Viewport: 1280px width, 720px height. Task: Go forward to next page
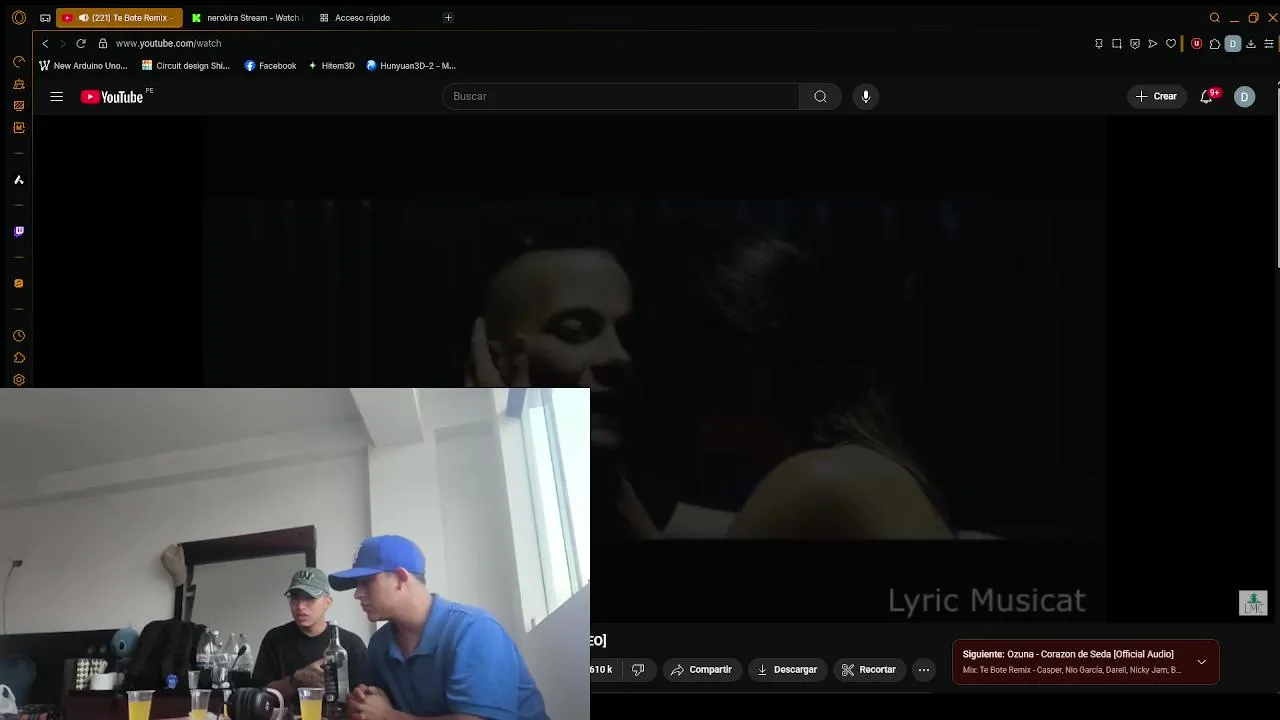click(x=62, y=44)
